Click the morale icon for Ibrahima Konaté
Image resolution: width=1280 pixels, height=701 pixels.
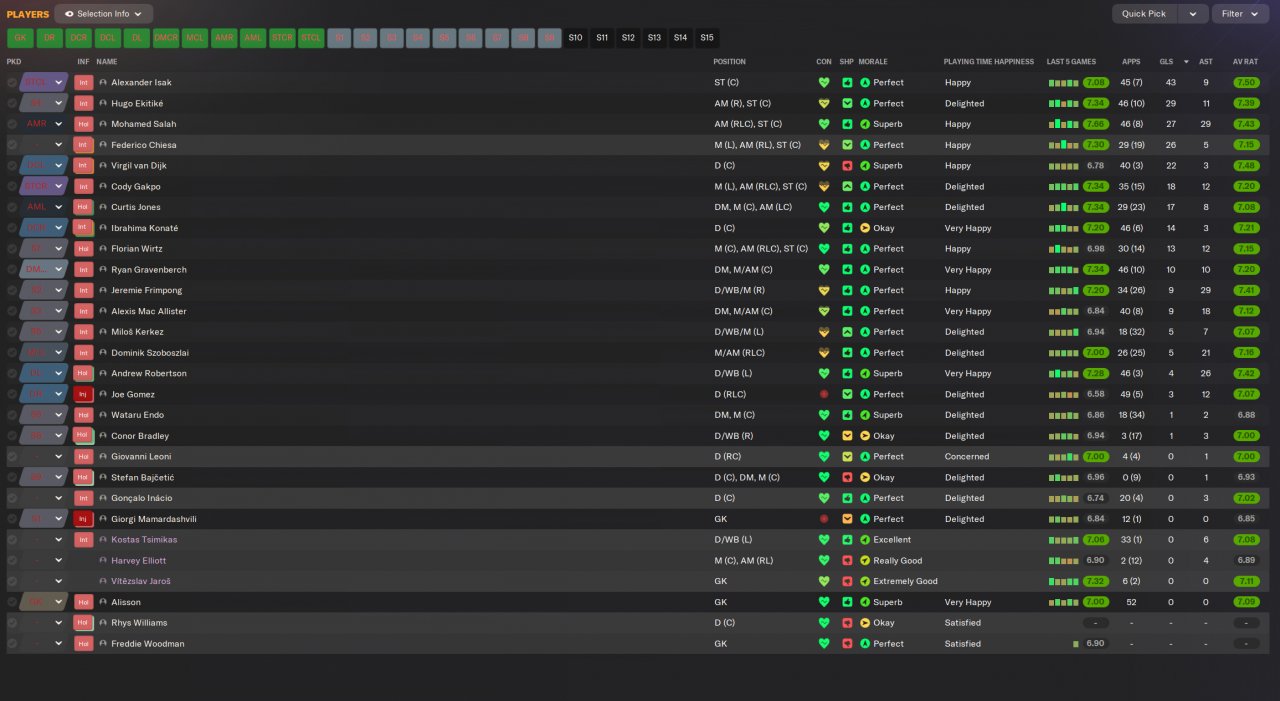coord(865,228)
